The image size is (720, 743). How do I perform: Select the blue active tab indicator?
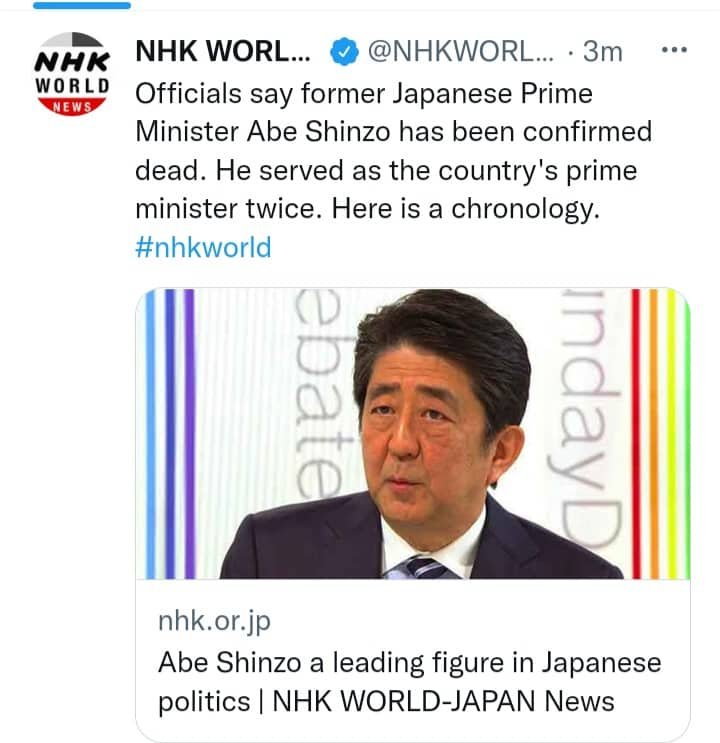pos(82,5)
